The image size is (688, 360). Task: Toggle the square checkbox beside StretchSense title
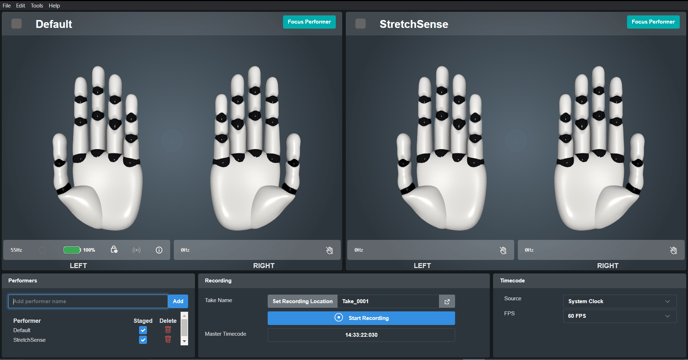(x=360, y=24)
